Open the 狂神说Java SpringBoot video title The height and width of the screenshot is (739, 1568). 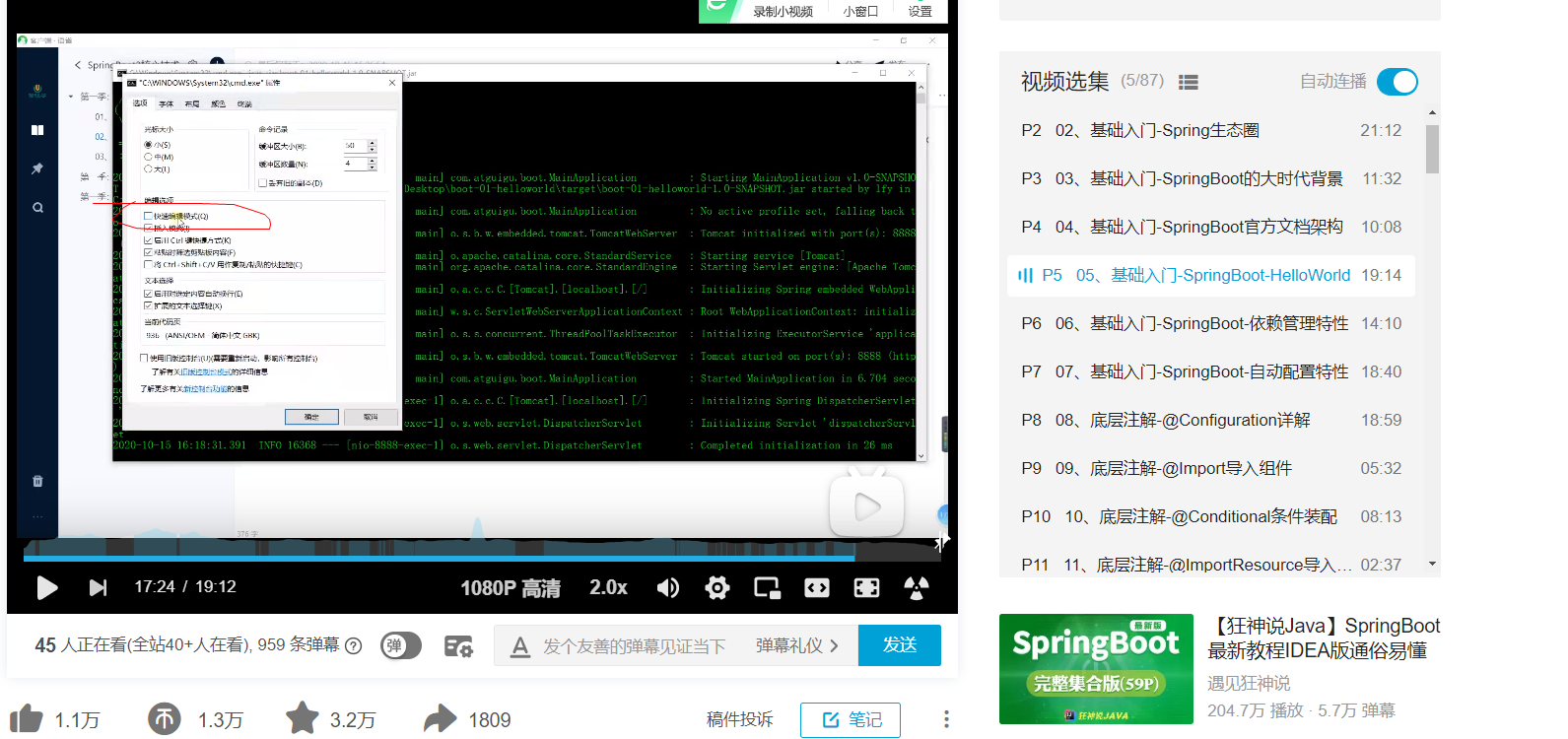click(1324, 638)
